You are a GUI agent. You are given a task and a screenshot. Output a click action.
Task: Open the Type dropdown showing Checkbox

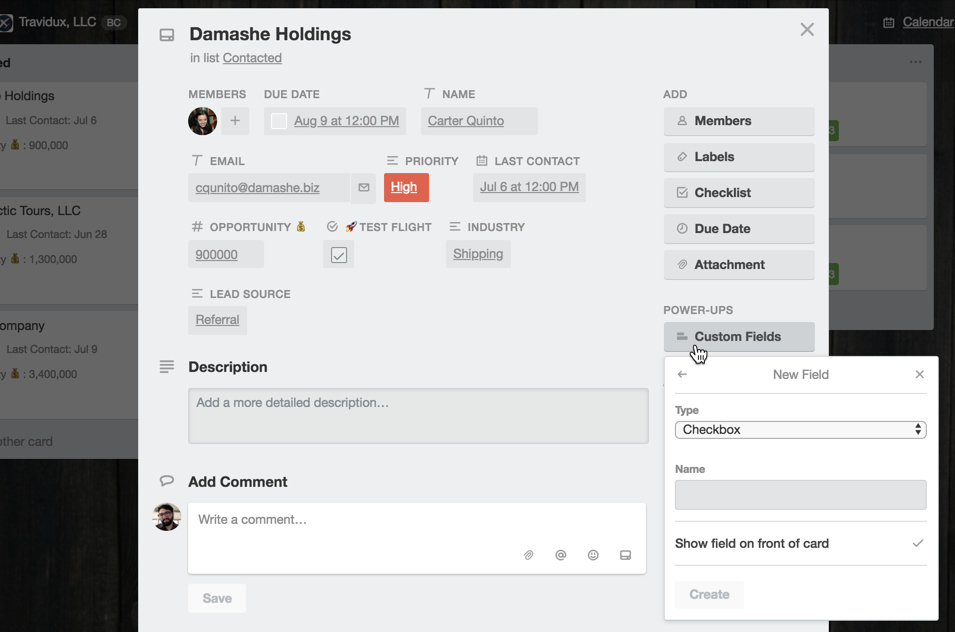800,429
